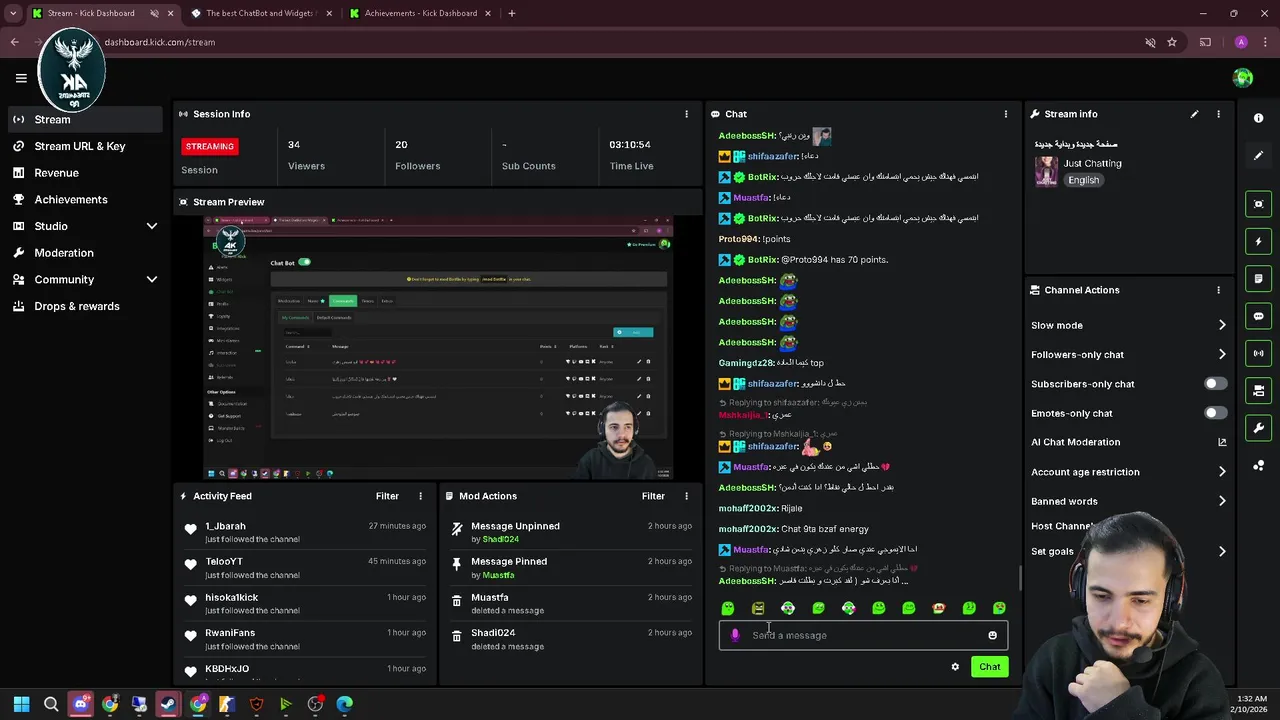This screenshot has height=720, width=1280.
Task: Open chat settings gear beside Chat button
Action: 955,667
